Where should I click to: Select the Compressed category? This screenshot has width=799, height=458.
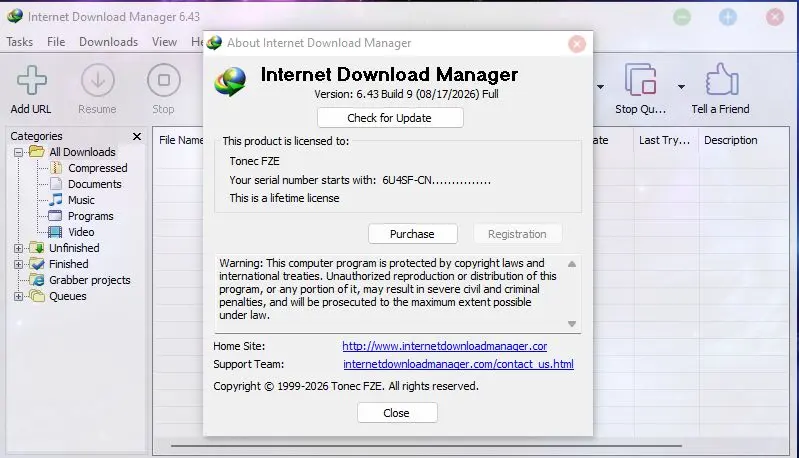pyautogui.click(x=97, y=168)
